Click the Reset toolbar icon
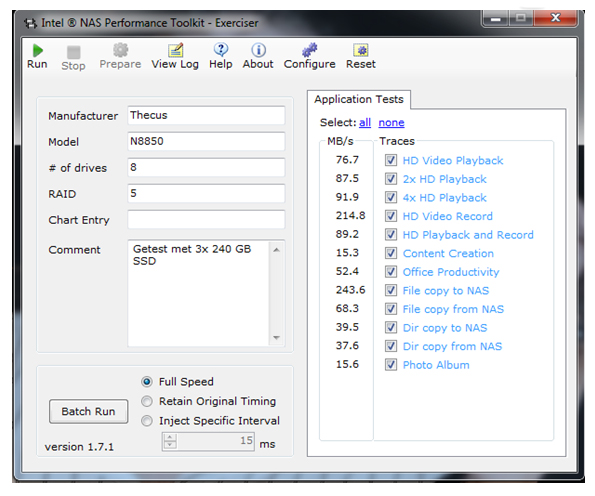Image resolution: width=595 pixels, height=496 pixels. 361,50
